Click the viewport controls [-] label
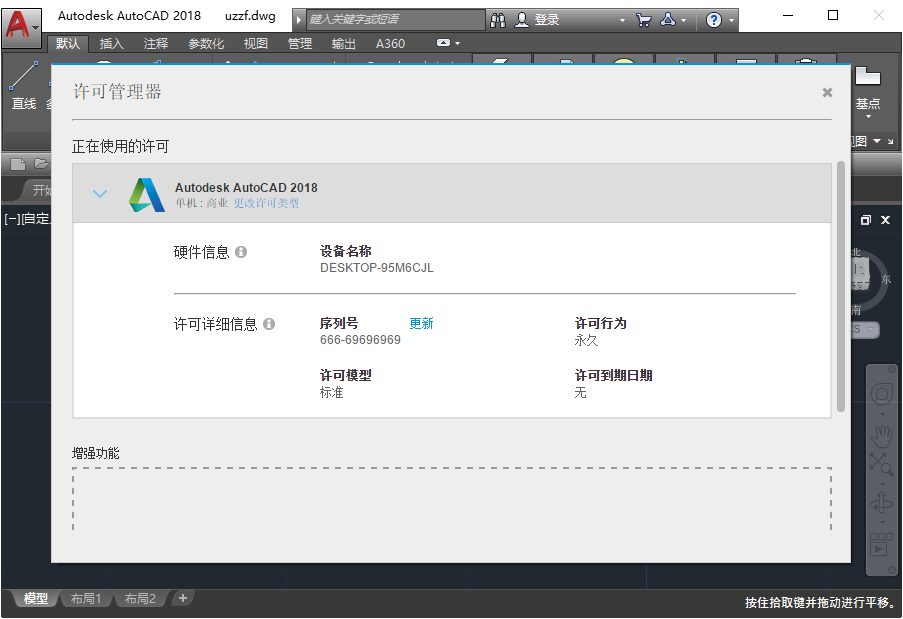The image size is (903, 619). tap(12, 219)
